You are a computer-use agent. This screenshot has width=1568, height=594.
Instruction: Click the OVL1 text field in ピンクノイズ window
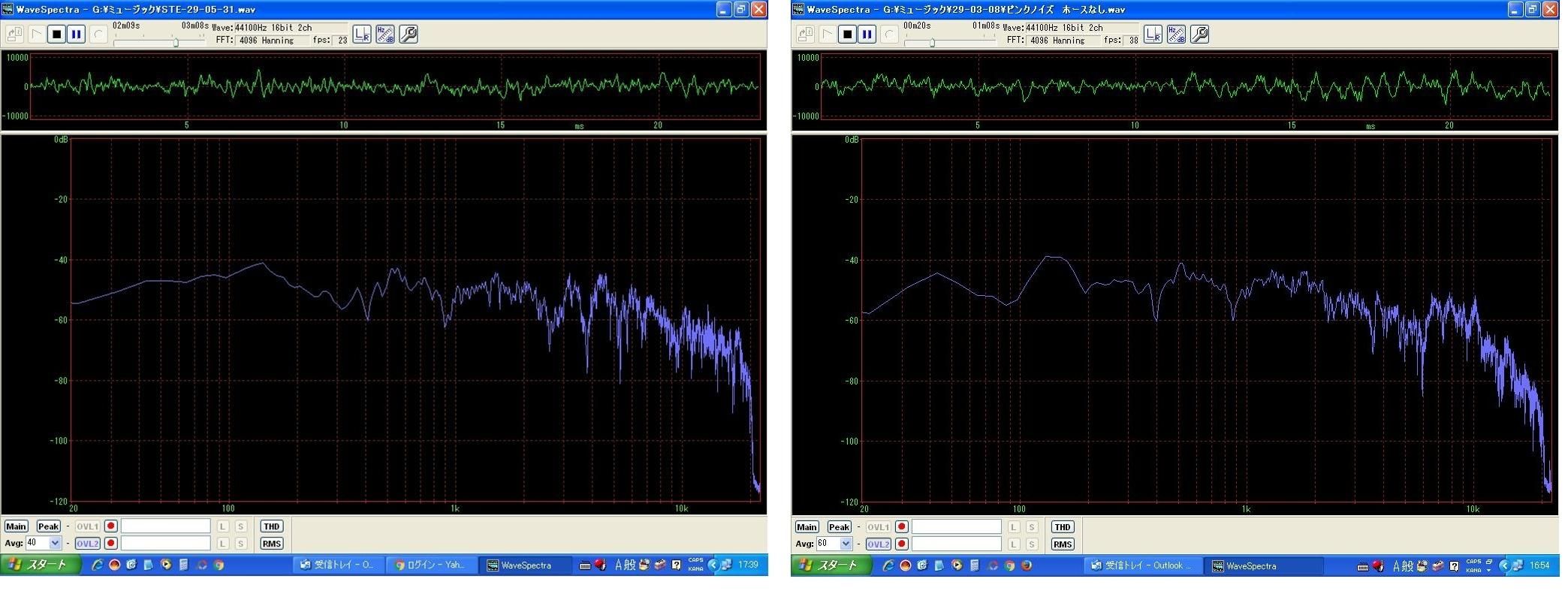coord(956,527)
